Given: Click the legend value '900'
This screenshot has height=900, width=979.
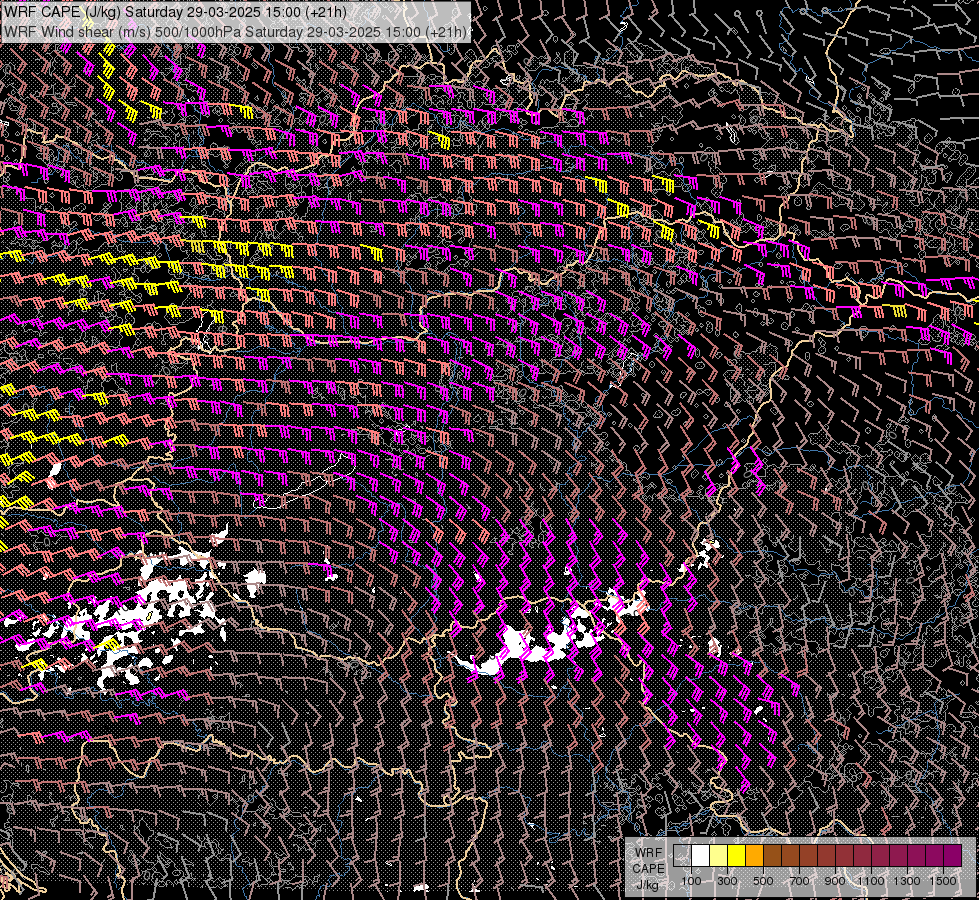Looking at the screenshot, I should click(835, 881).
